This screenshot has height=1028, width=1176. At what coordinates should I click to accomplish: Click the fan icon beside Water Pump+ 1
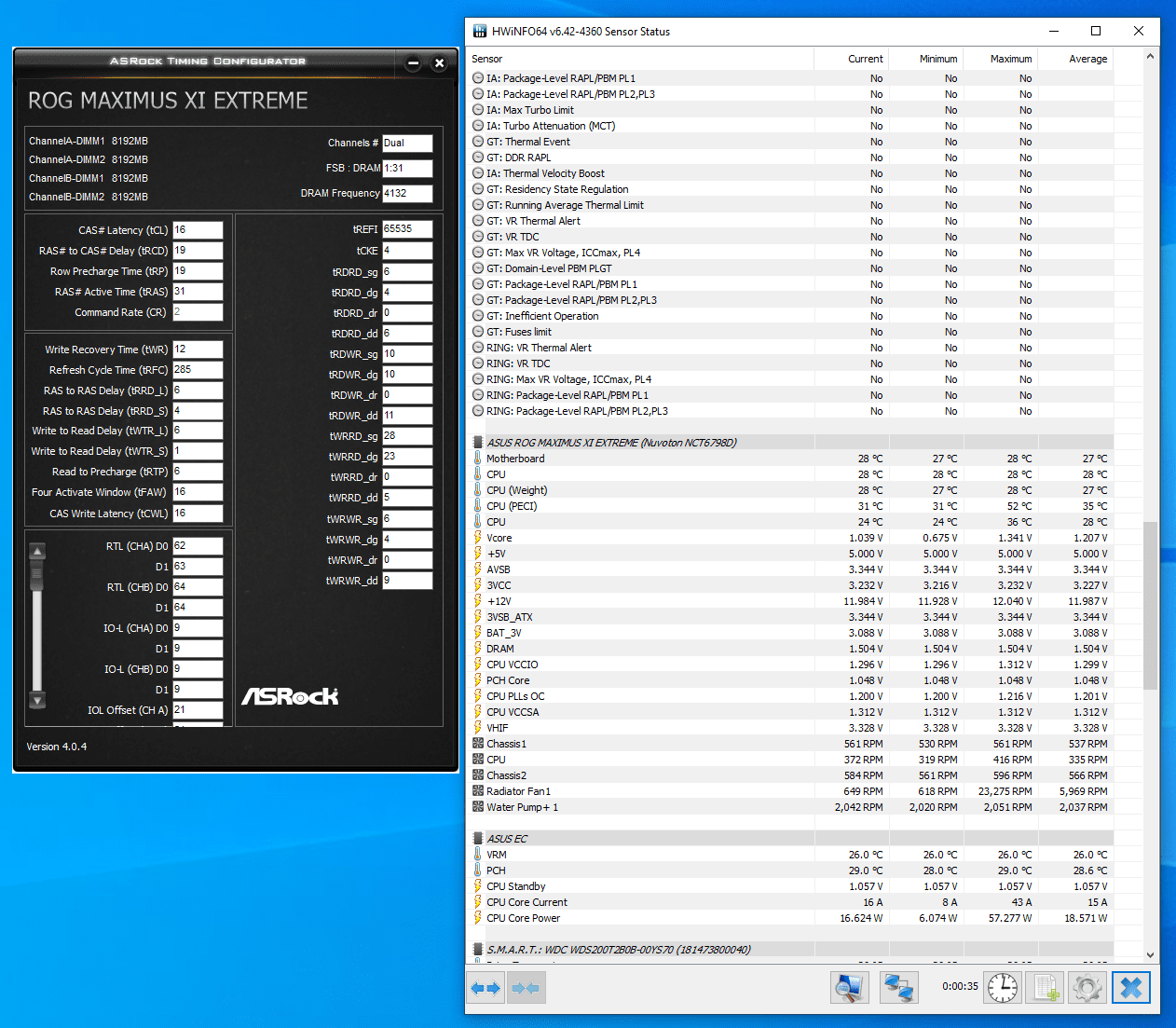pos(478,807)
